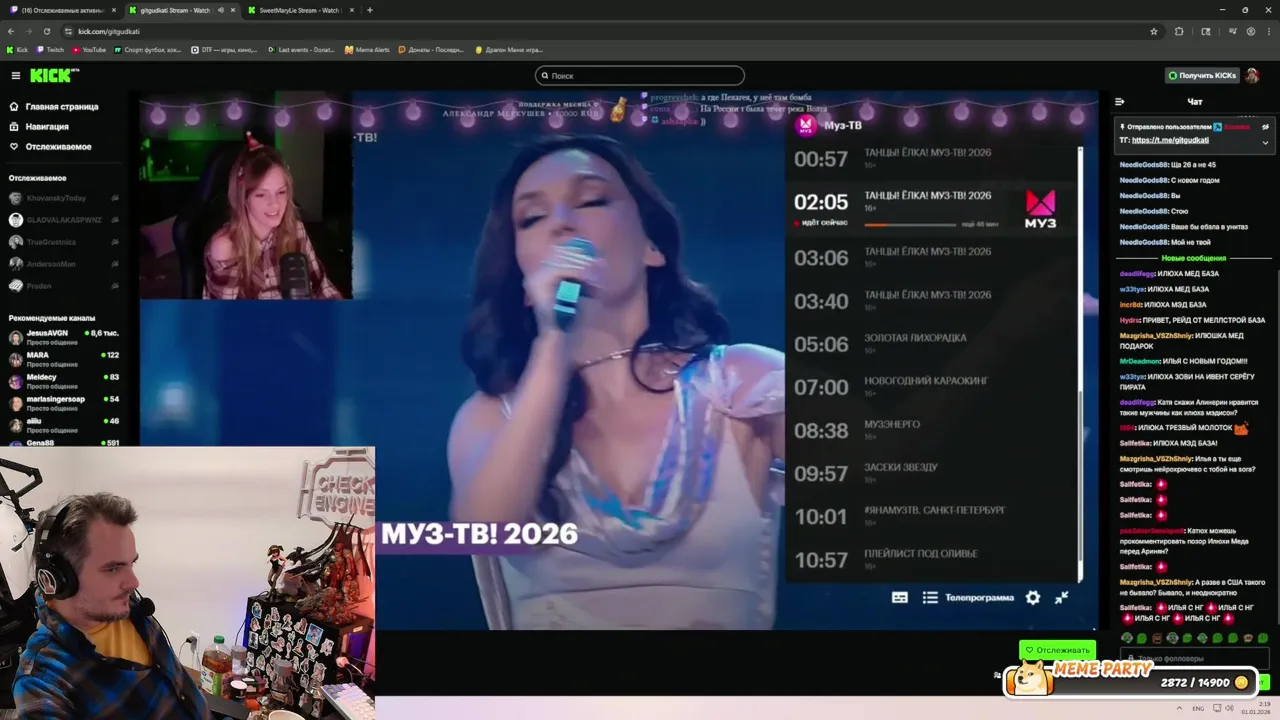This screenshot has width=1280, height=720.
Task: Switch to the Отслеживаемые активные Twitch tab
Action: pyautogui.click(x=62, y=10)
